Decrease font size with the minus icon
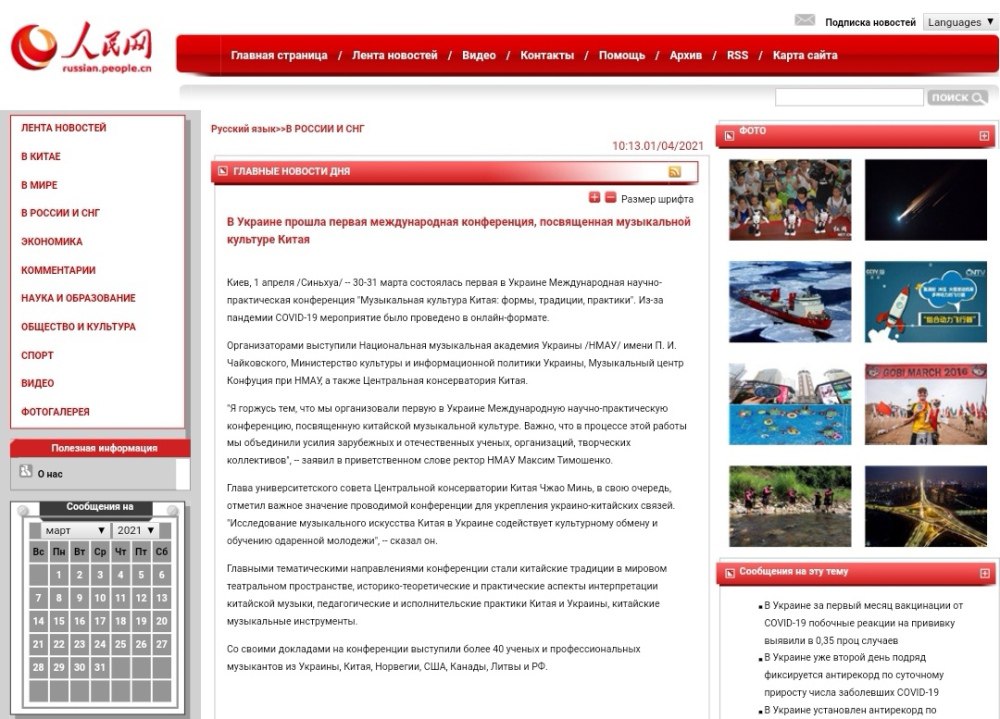 (x=610, y=198)
